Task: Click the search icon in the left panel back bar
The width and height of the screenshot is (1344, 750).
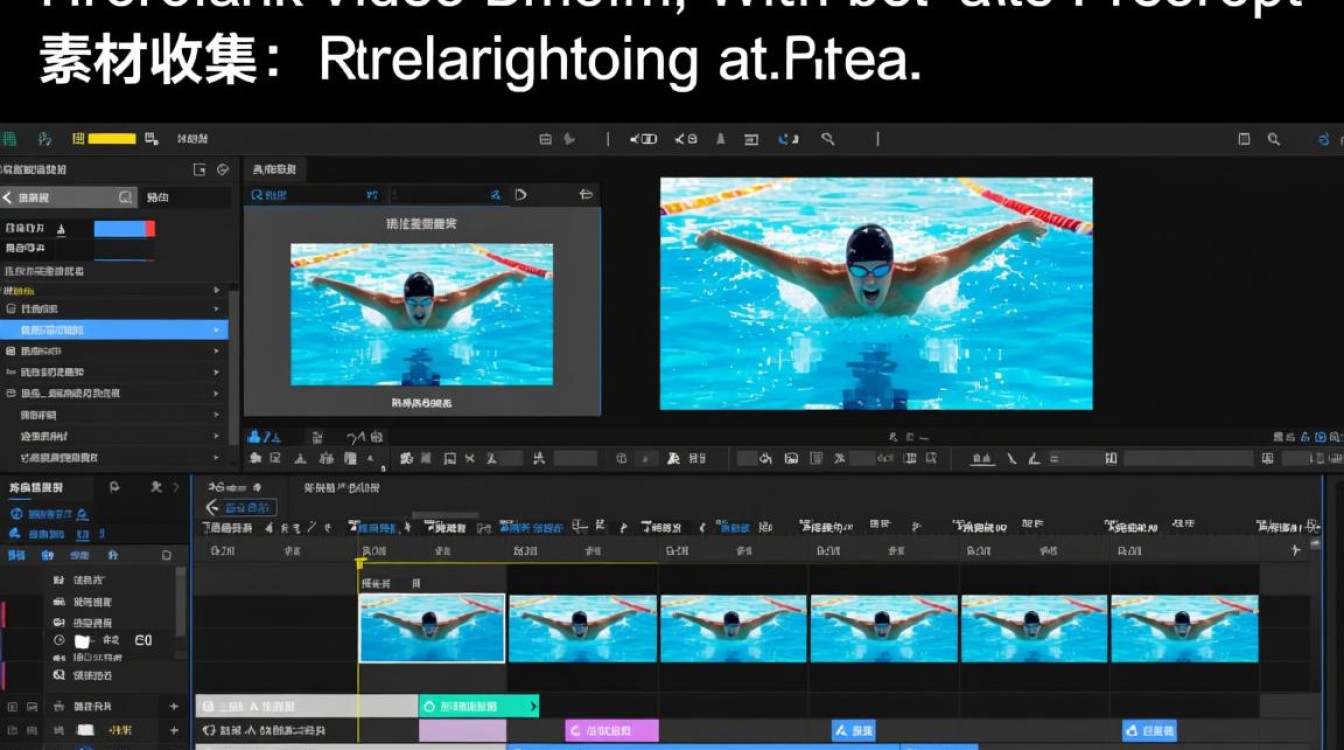Action: tap(126, 198)
